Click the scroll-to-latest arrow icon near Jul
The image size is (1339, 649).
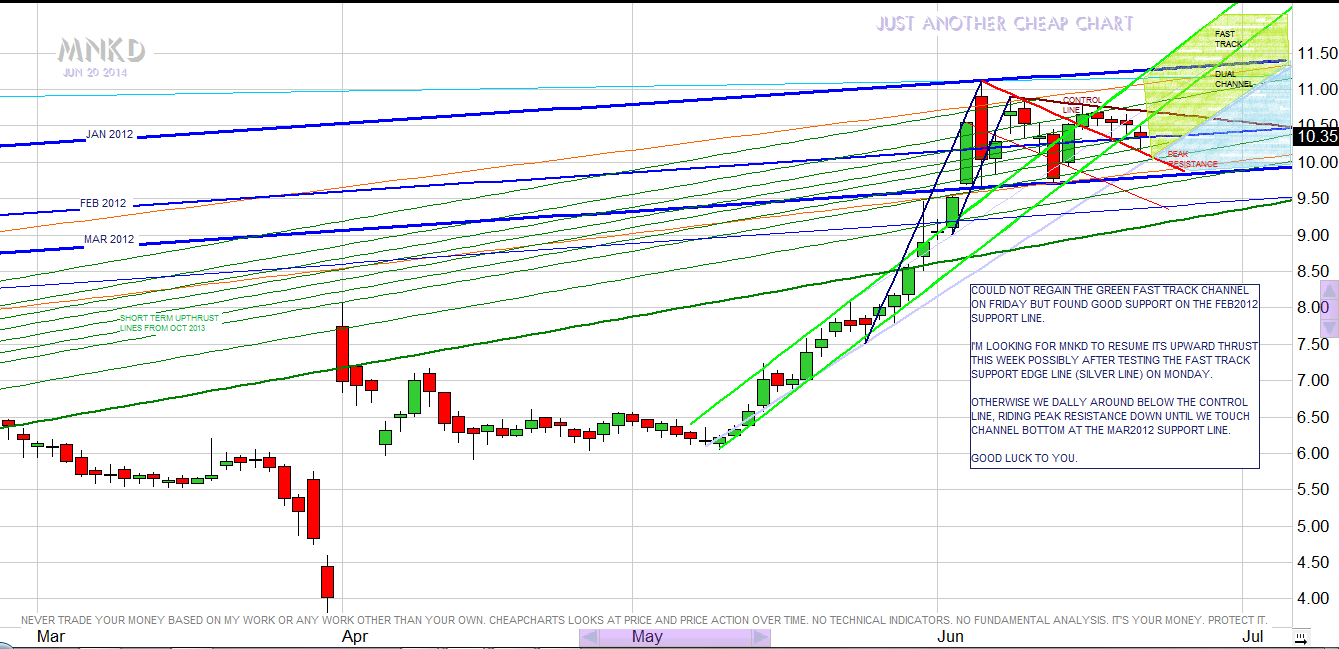tap(1300, 637)
